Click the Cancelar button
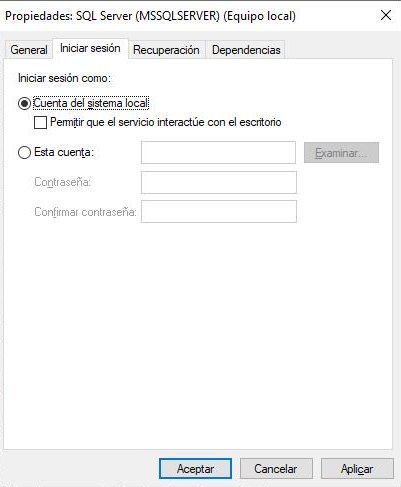 click(x=276, y=469)
